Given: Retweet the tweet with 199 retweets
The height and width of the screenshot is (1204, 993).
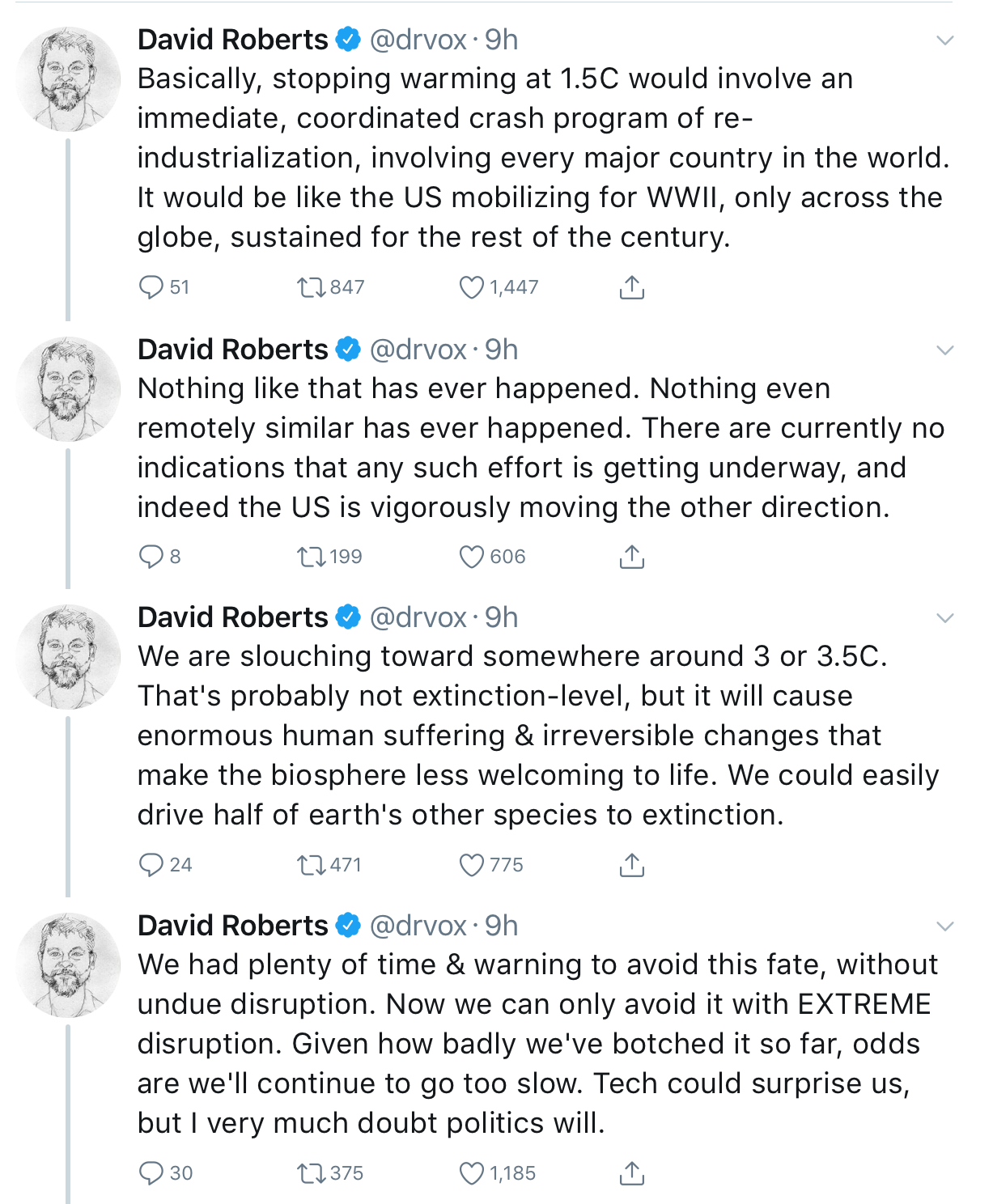Looking at the screenshot, I should [x=312, y=557].
